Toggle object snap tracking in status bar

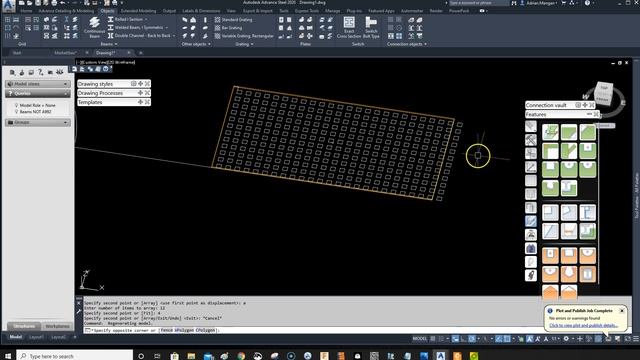pyautogui.click(x=499, y=339)
